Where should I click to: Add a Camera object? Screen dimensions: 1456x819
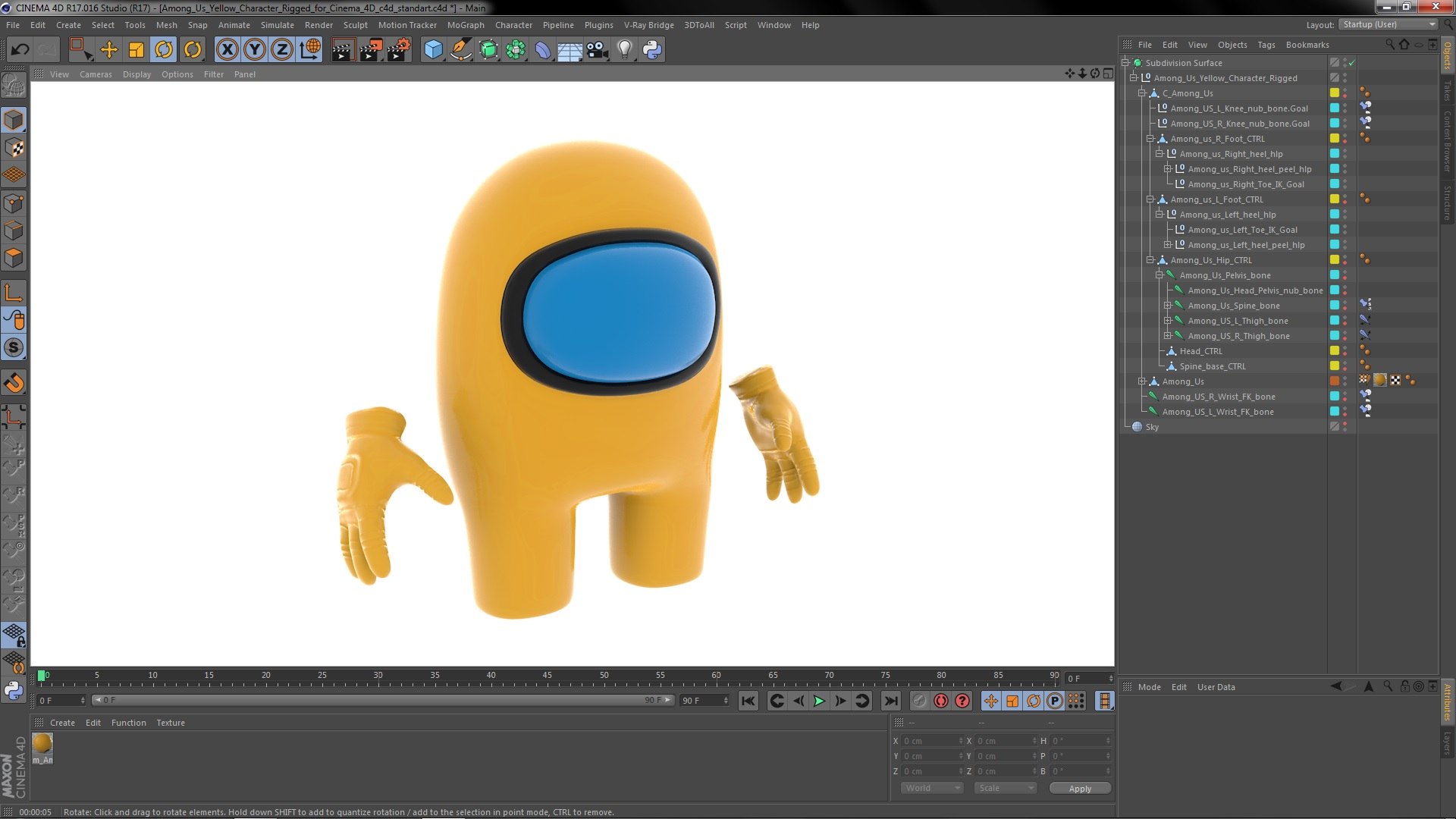tap(598, 50)
